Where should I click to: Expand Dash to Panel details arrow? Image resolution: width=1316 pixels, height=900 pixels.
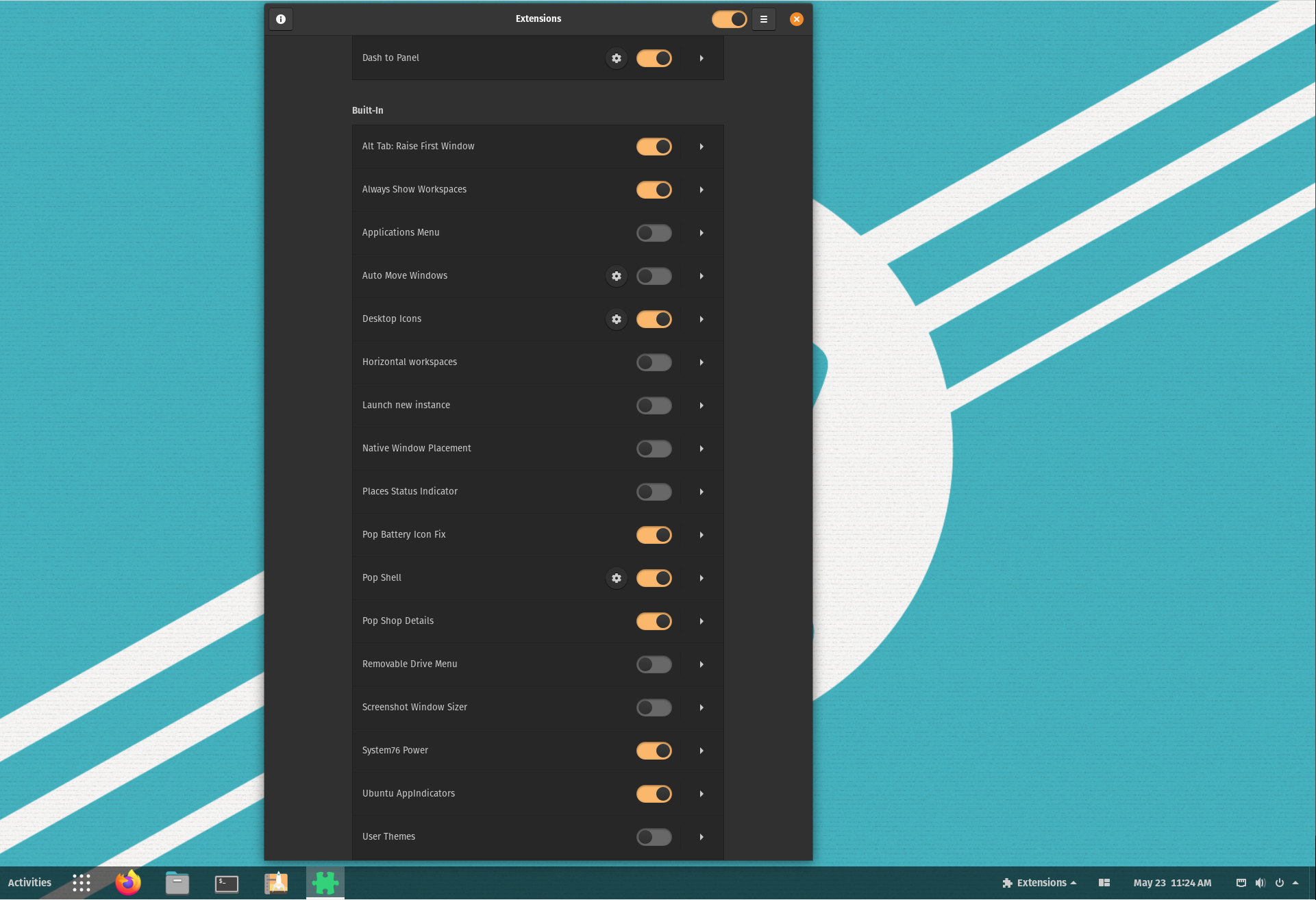(x=702, y=58)
